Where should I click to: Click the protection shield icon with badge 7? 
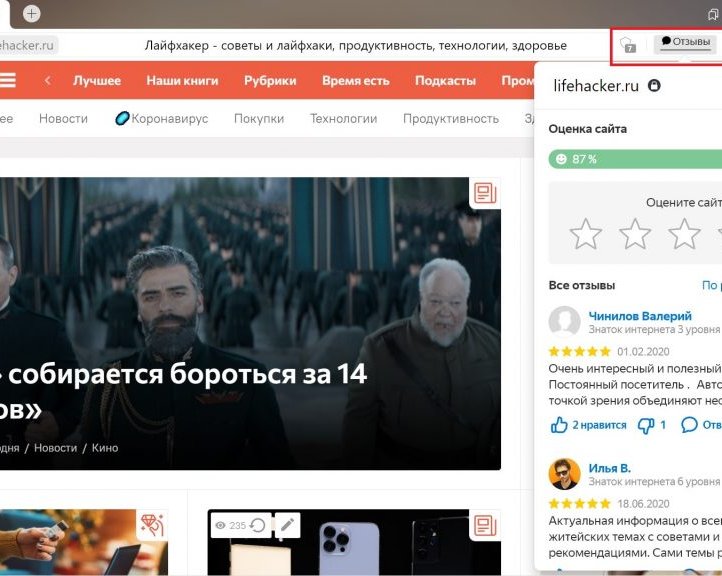coord(628,45)
